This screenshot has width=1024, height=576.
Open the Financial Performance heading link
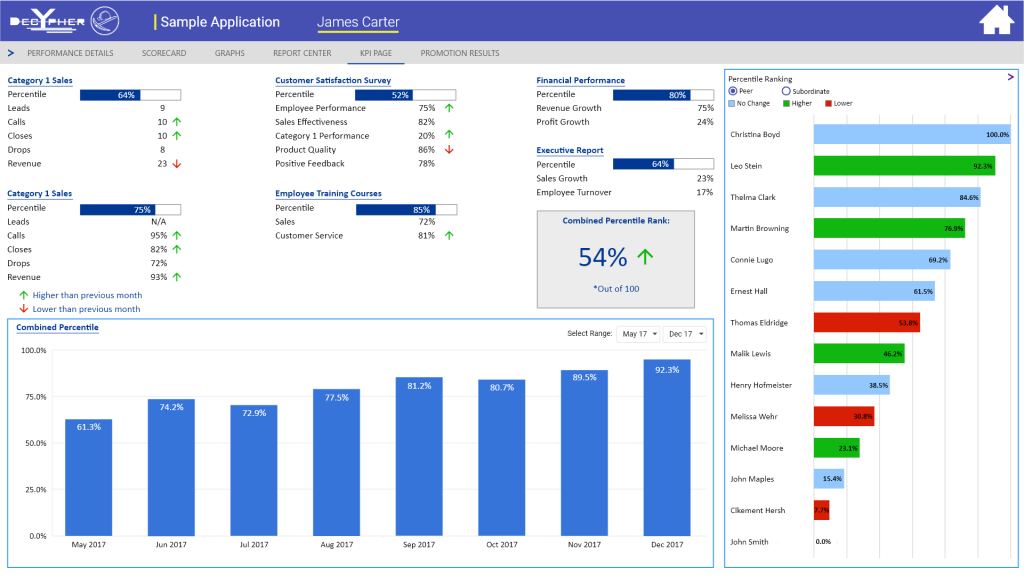581,80
